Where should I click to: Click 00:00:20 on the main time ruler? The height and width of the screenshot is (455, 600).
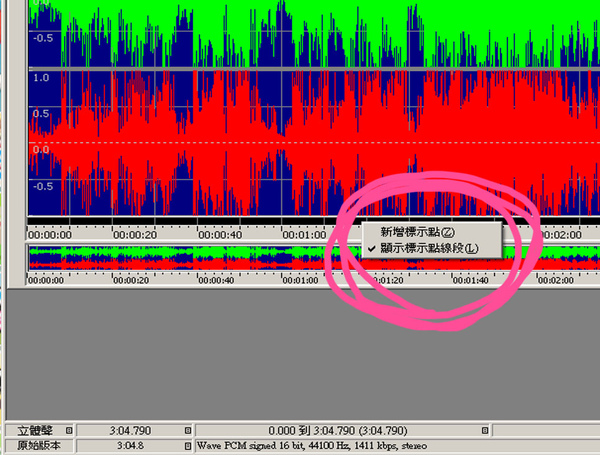click(135, 235)
